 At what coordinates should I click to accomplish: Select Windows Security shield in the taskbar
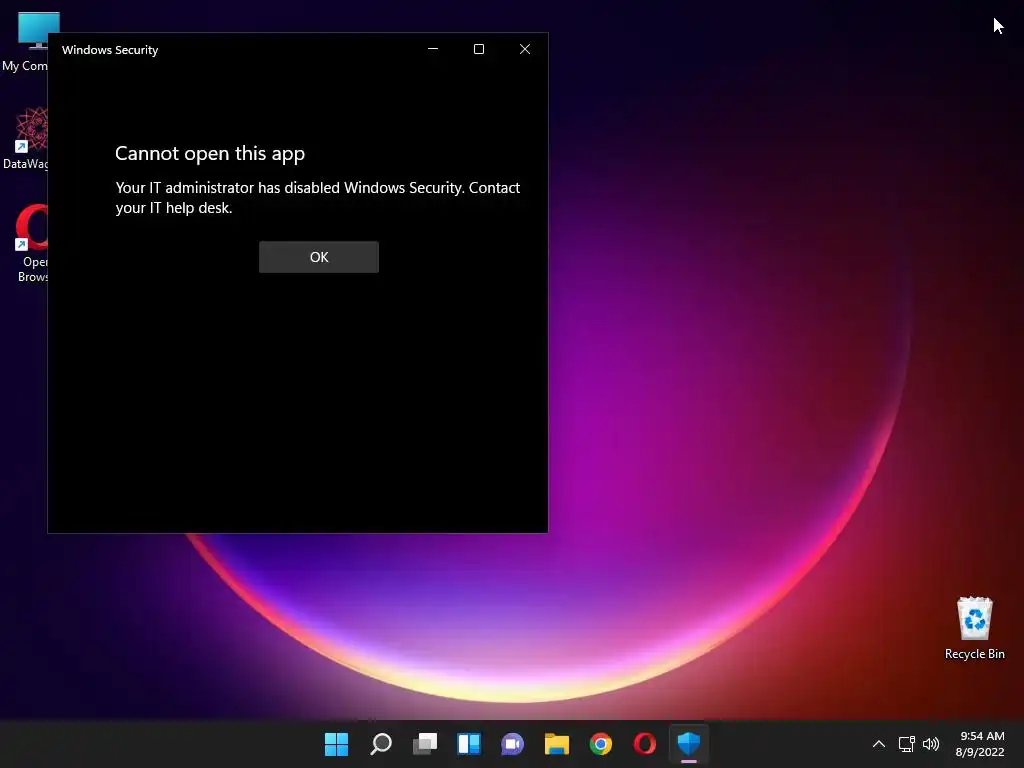click(689, 744)
